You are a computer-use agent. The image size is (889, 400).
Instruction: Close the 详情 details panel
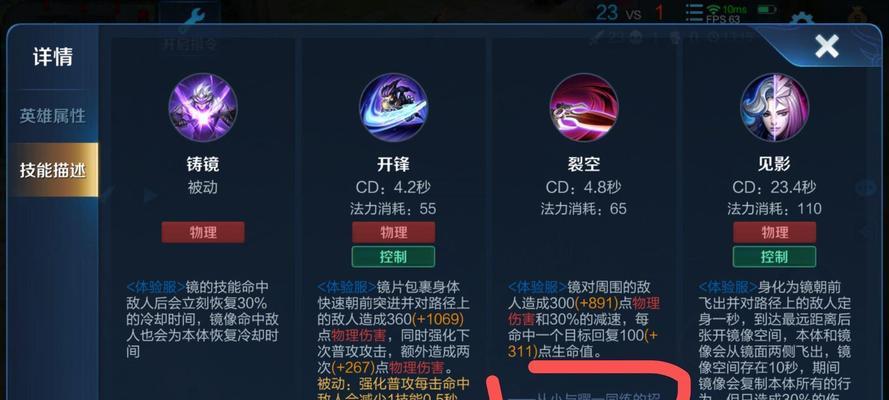coord(827,46)
